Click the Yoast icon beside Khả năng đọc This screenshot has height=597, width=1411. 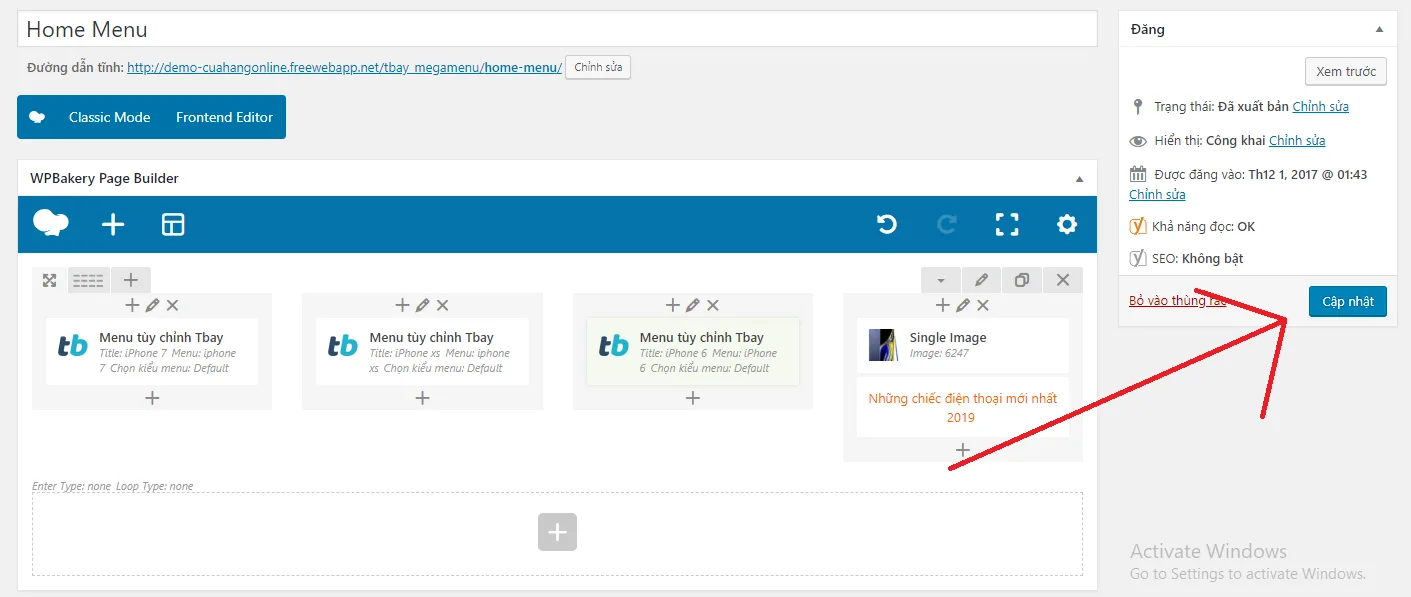point(1137,226)
